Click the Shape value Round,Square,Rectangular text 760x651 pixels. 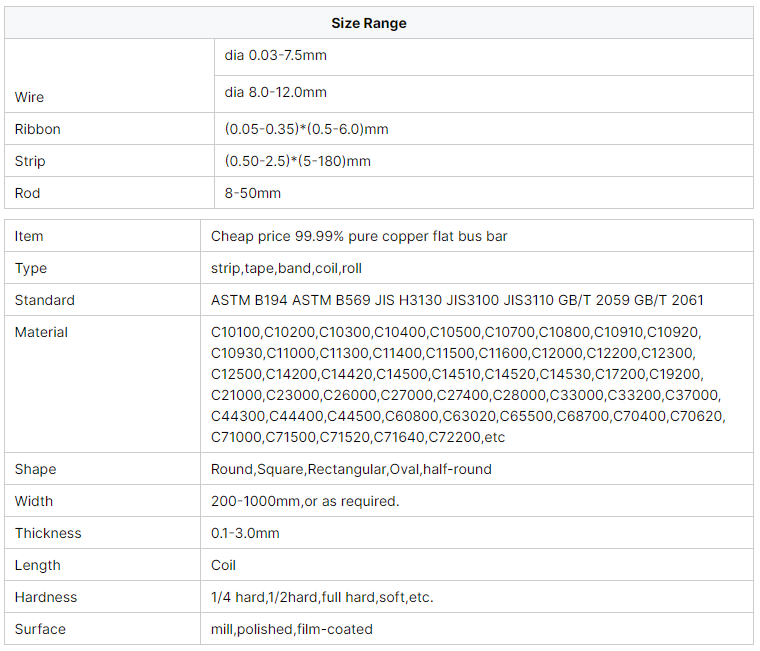tap(351, 469)
